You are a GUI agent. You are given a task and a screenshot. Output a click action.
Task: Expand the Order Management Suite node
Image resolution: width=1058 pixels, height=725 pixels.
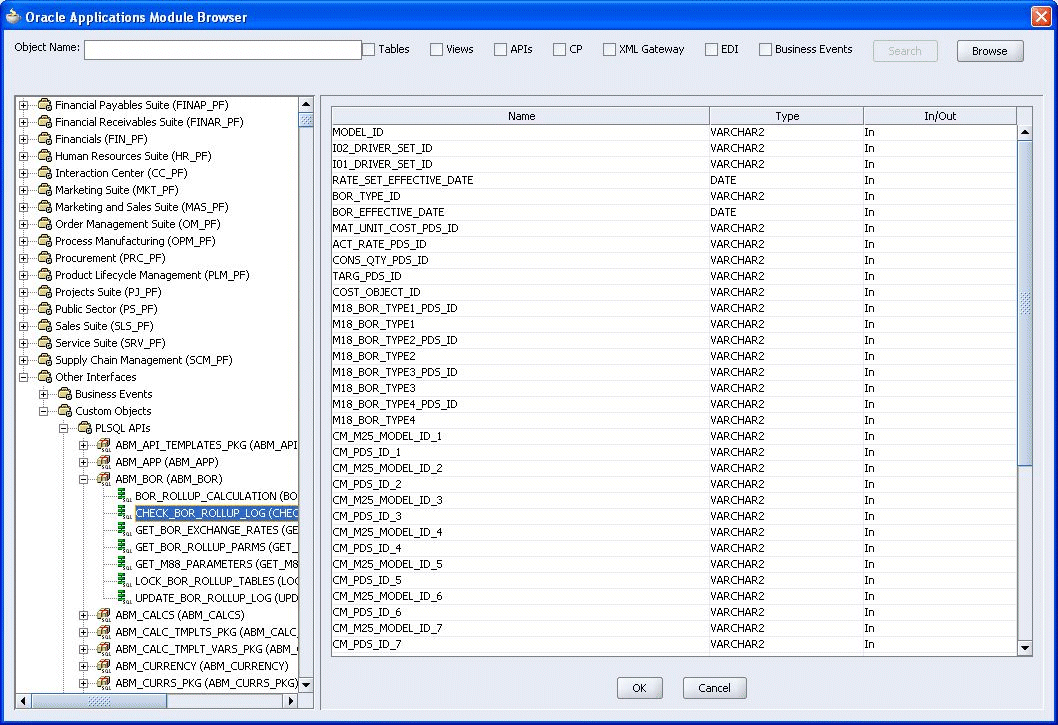pyautogui.click(x=24, y=224)
